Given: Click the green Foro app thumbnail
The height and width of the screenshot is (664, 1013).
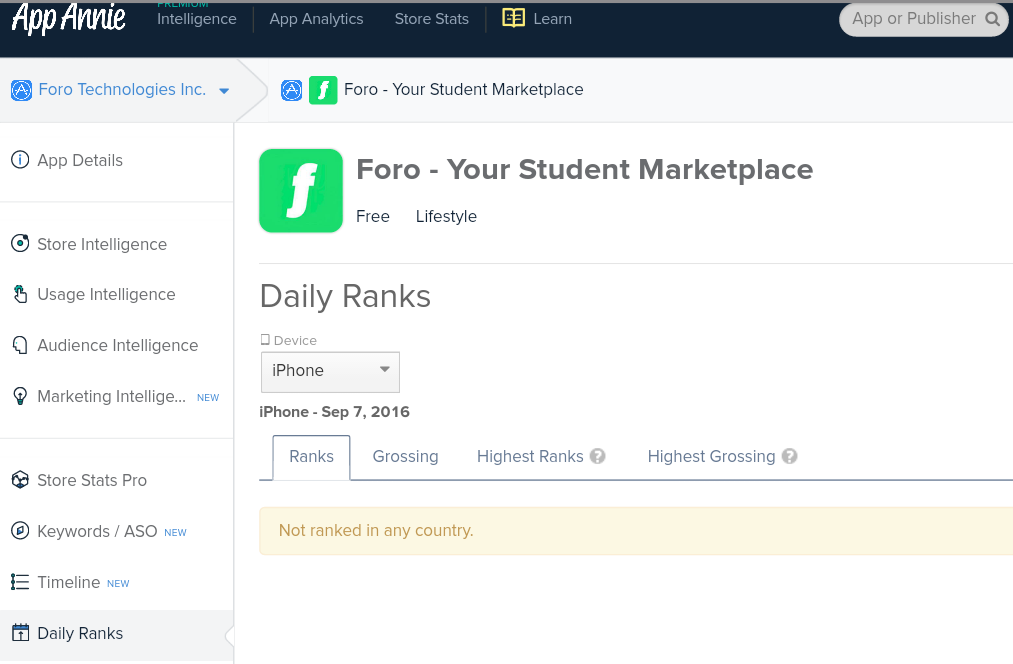Looking at the screenshot, I should point(300,191).
